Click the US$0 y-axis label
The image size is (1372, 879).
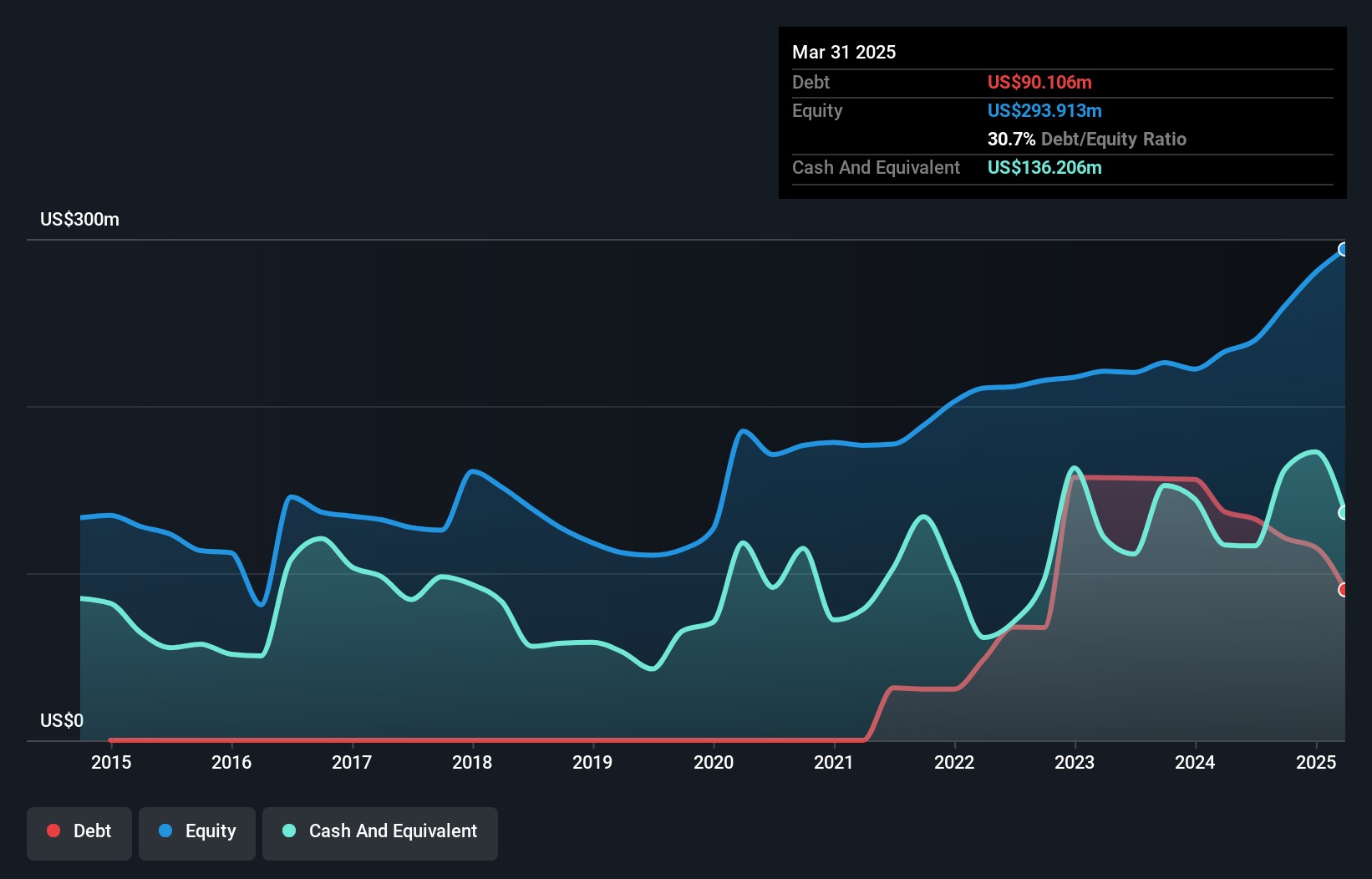click(62, 721)
